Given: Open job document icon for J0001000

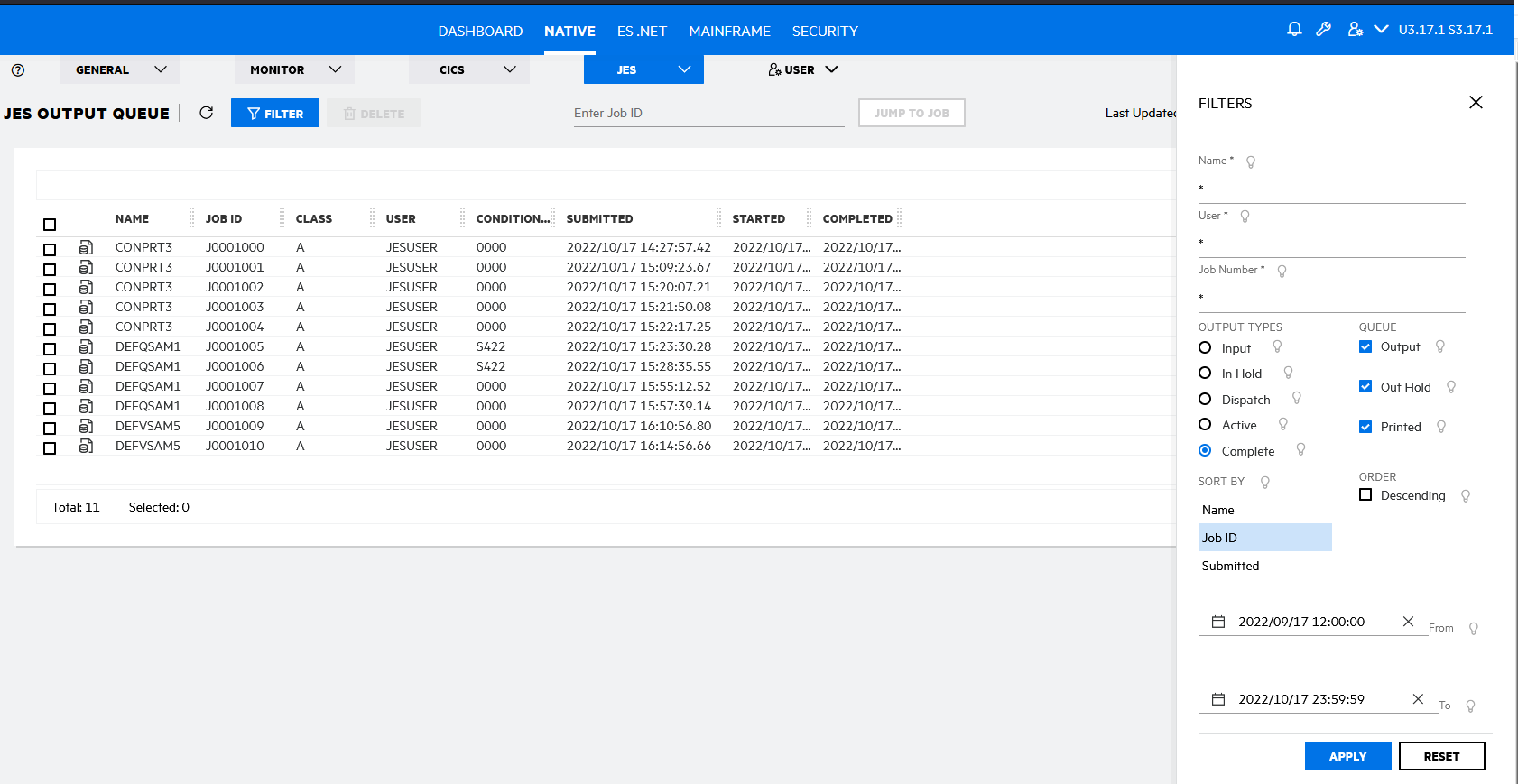Looking at the screenshot, I should click(x=86, y=247).
